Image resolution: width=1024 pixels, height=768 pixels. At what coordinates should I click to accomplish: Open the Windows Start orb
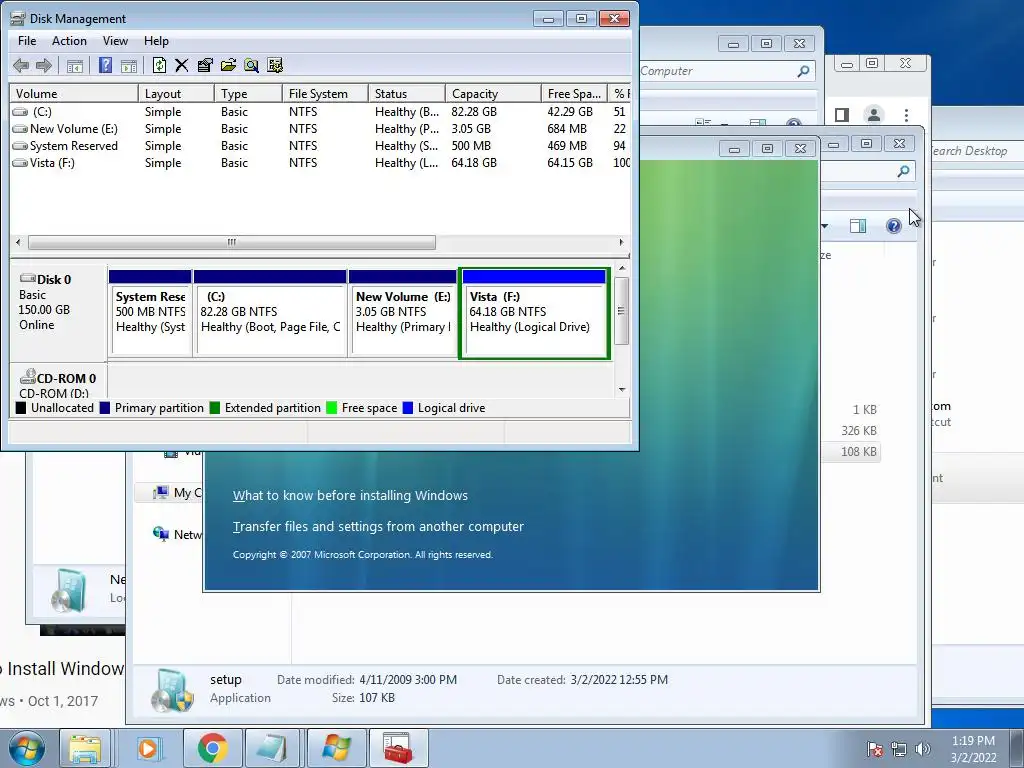(27, 748)
